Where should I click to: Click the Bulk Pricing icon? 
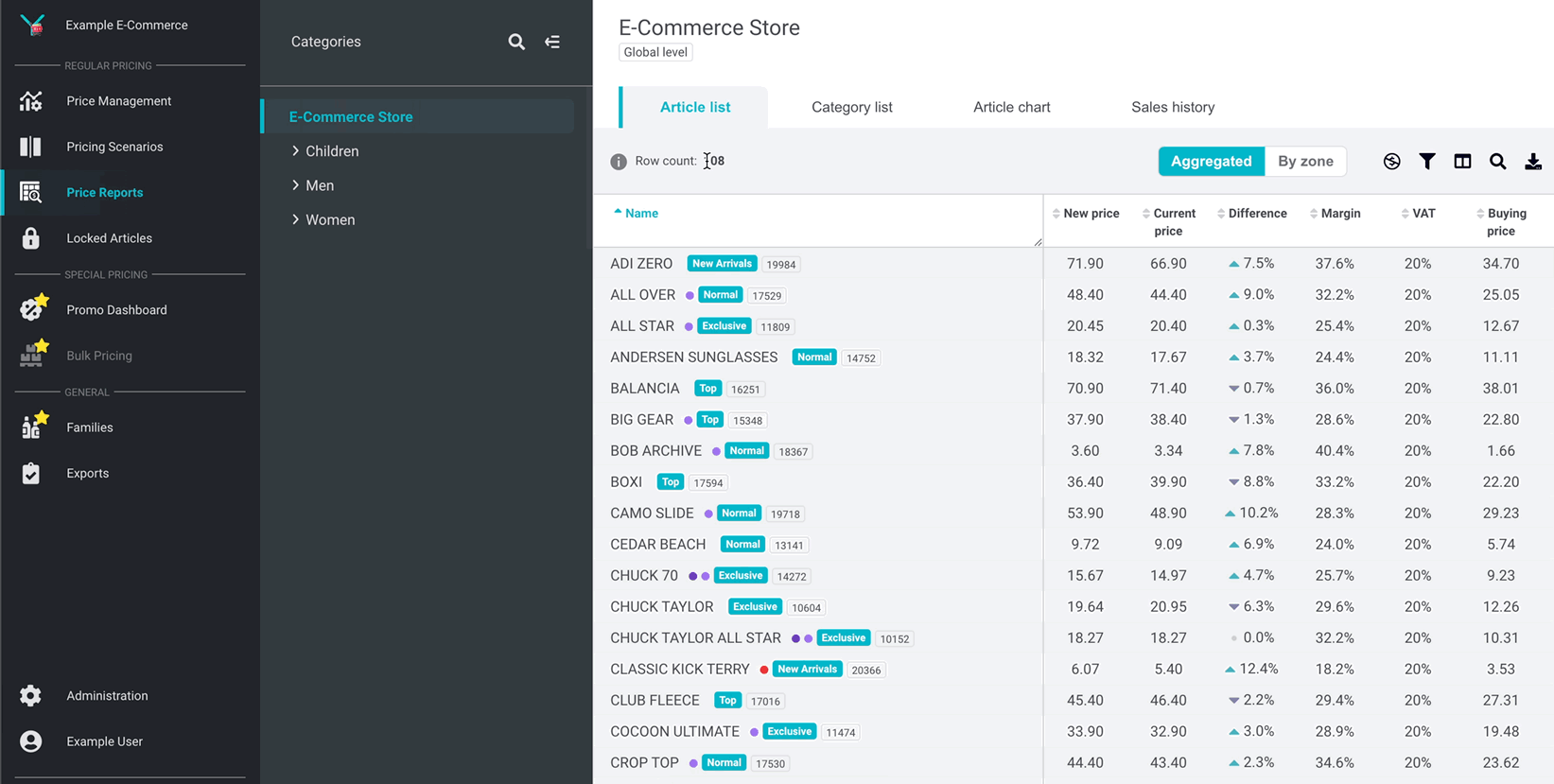(x=33, y=353)
